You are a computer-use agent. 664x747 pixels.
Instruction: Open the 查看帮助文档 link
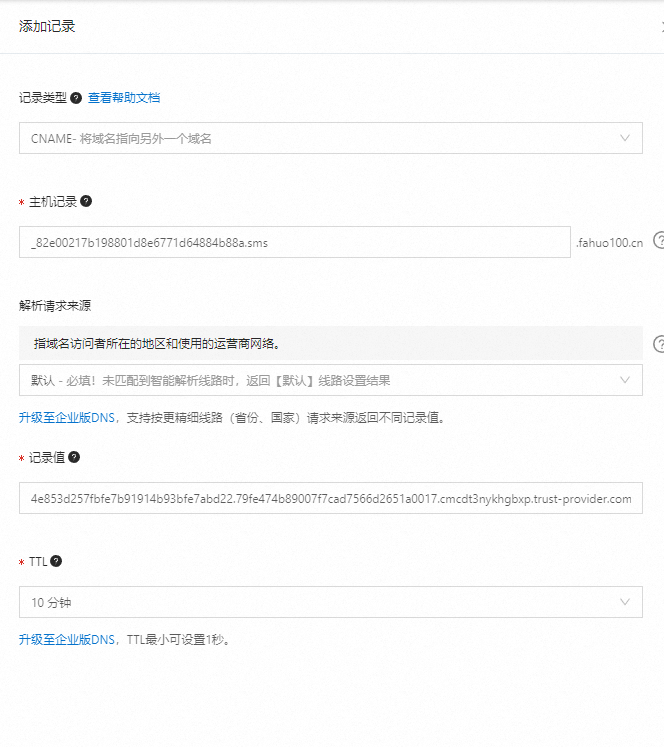click(124, 98)
